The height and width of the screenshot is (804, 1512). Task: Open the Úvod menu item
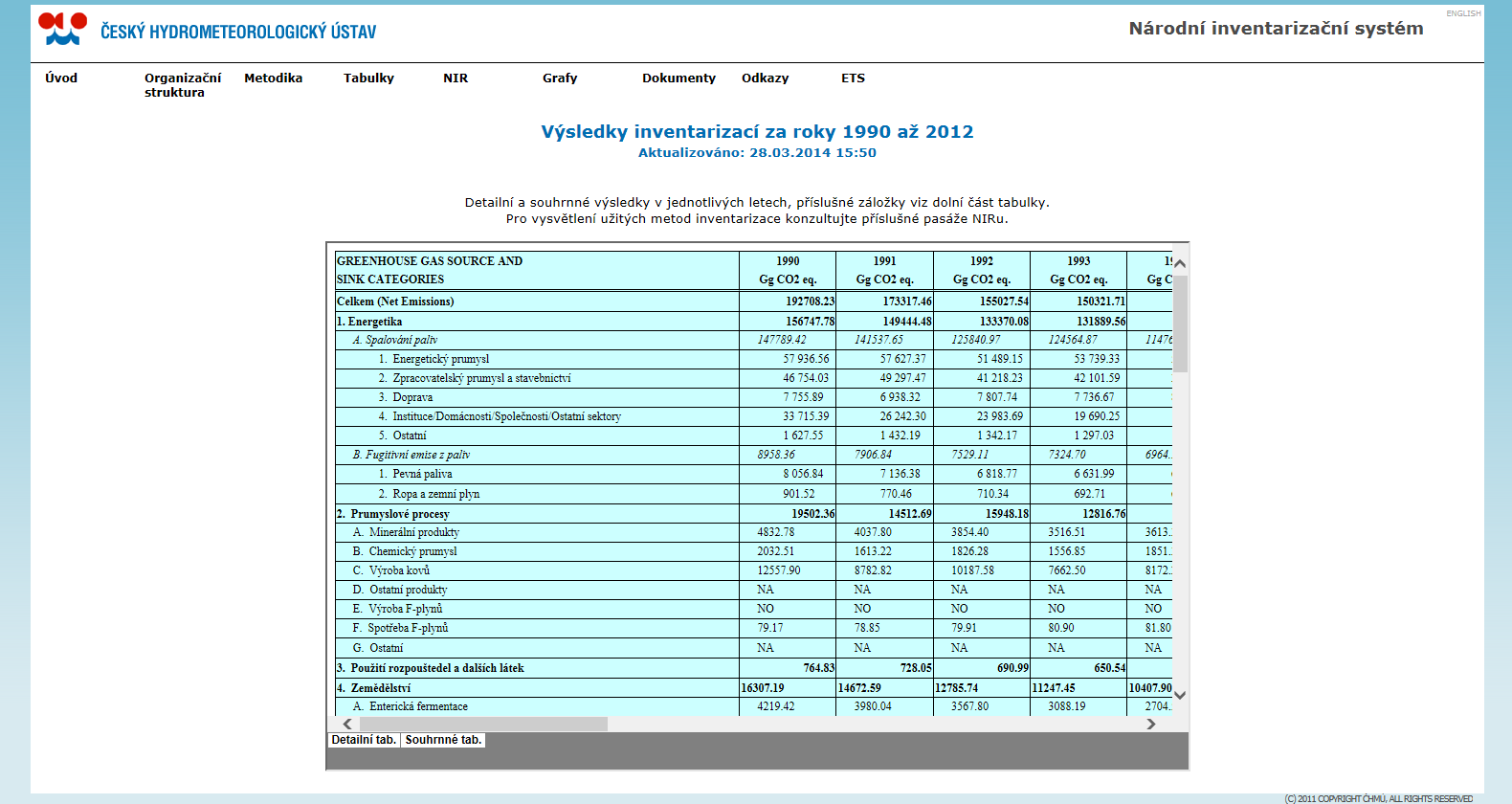(61, 78)
